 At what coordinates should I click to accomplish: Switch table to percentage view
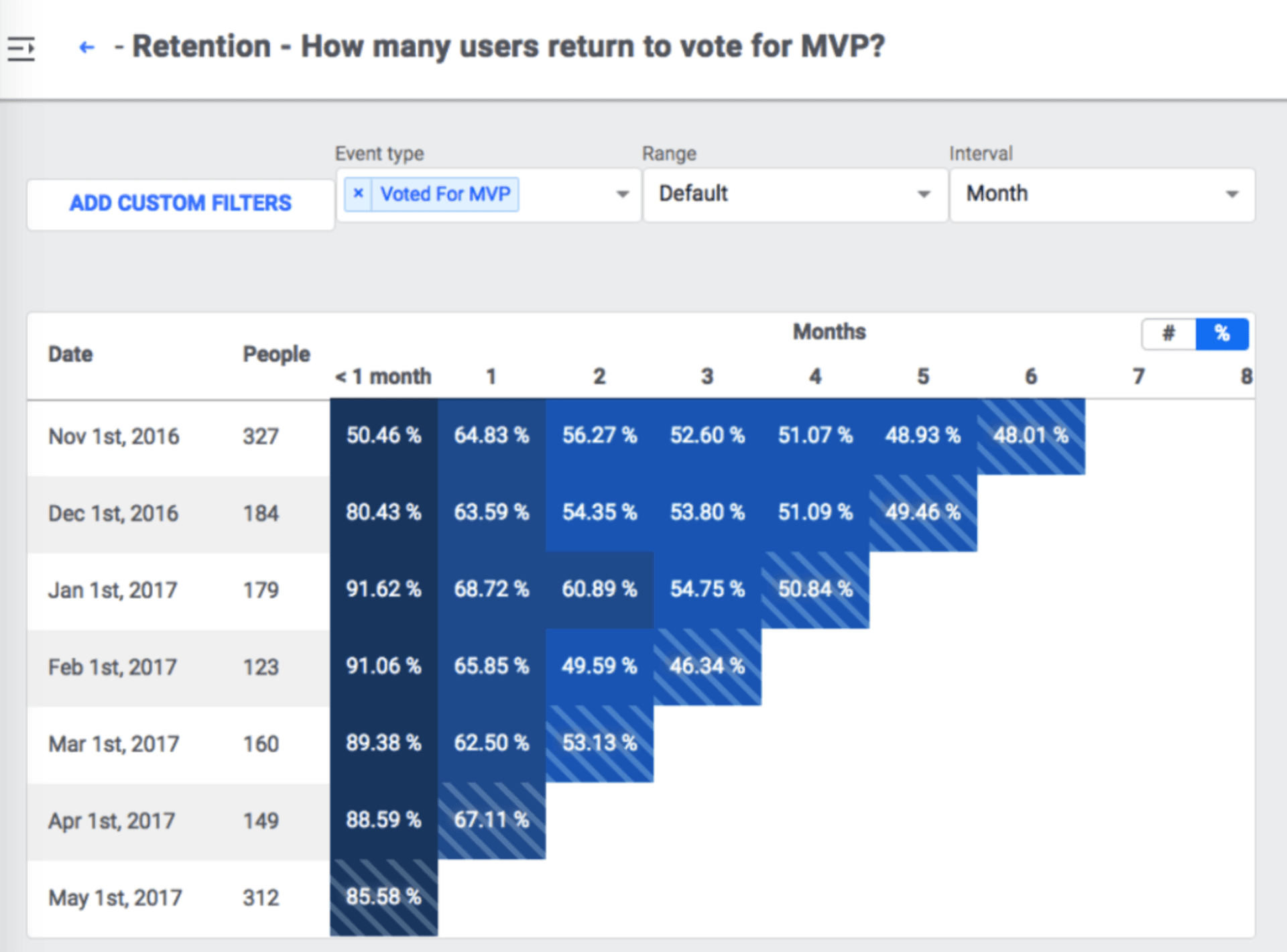tap(1221, 333)
